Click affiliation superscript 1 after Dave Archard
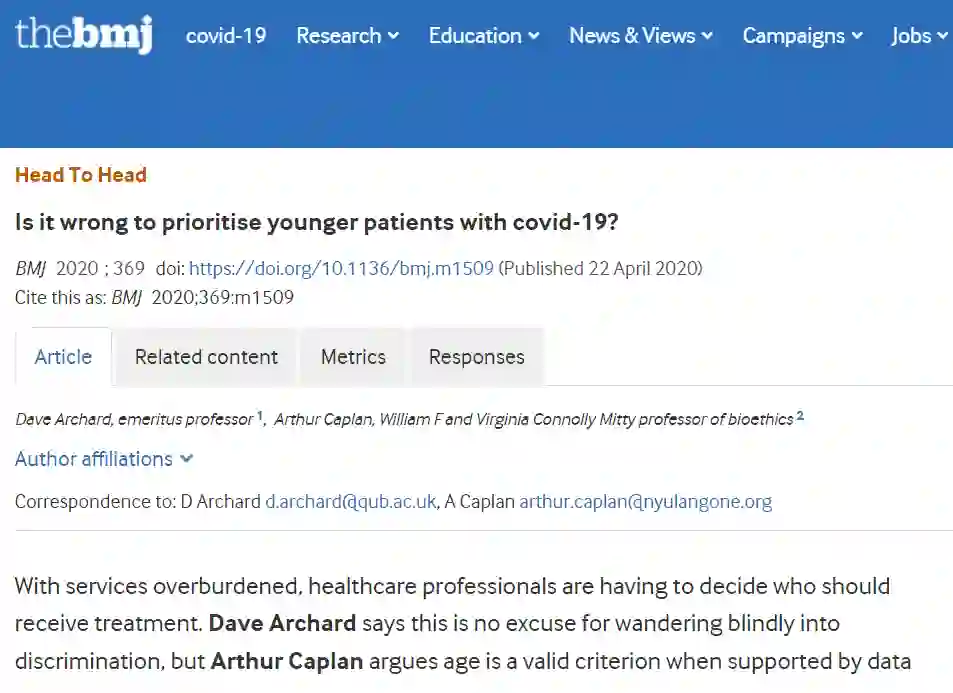 [x=260, y=416]
